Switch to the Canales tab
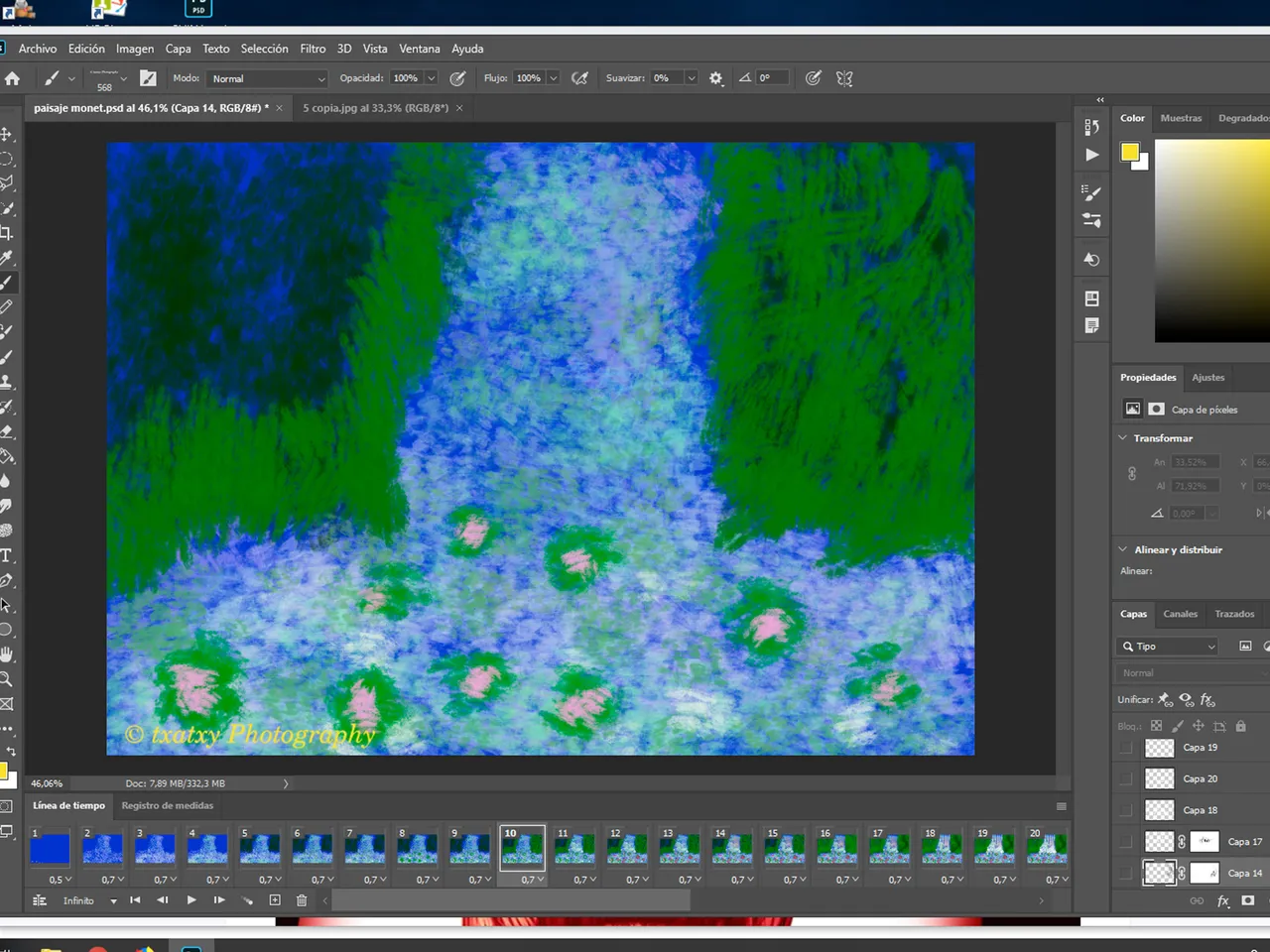Viewport: 1270px width, 952px height. tap(1180, 614)
